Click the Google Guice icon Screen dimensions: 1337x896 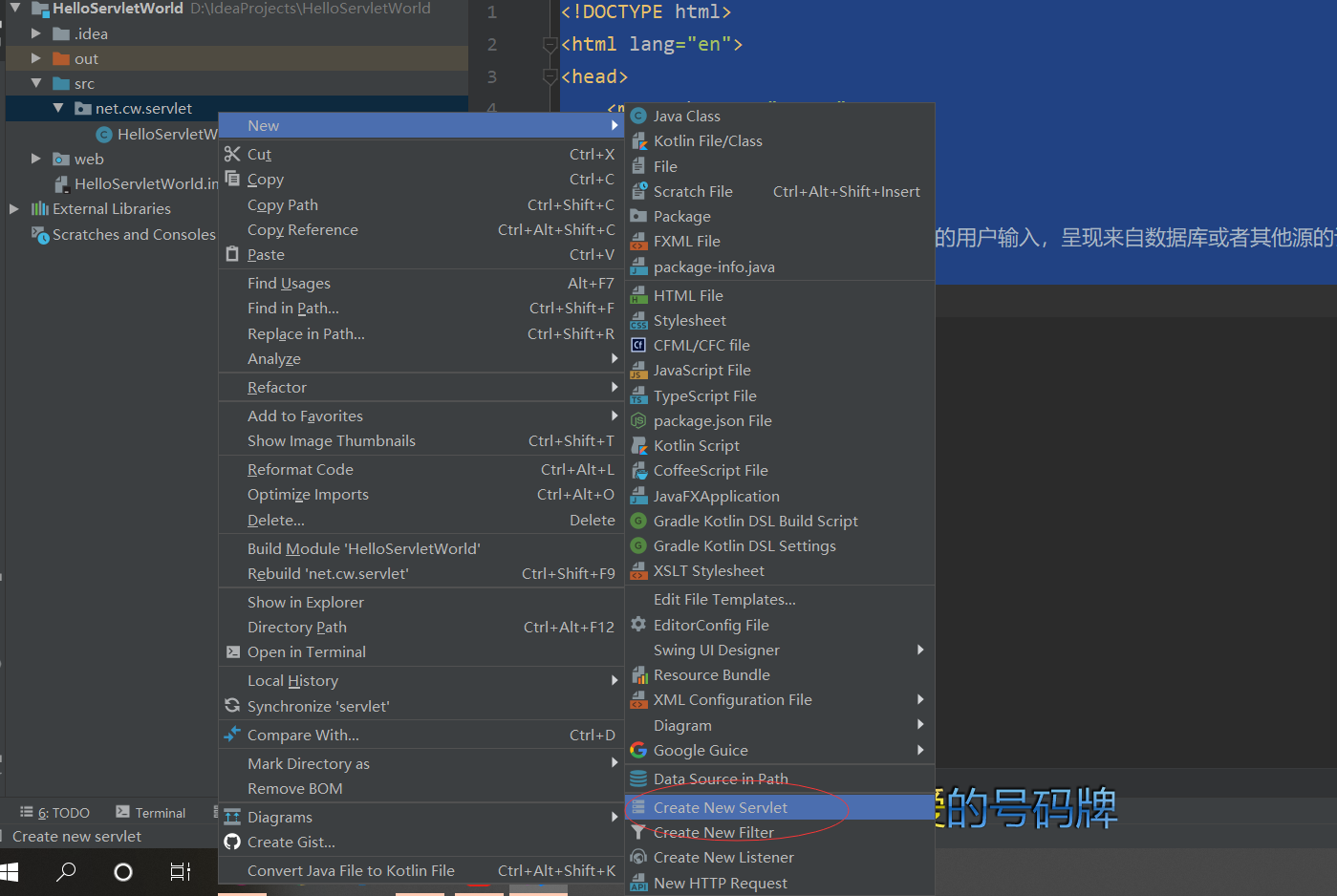click(x=639, y=750)
